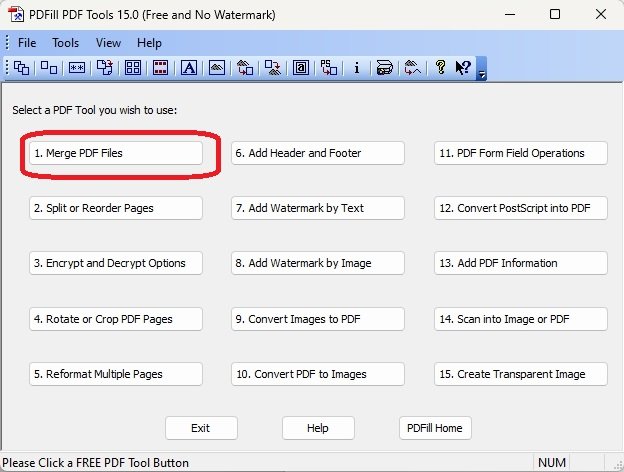624x472 pixels.
Task: Select 4. Rotate or Crop PDF Pages
Action: pos(116,319)
